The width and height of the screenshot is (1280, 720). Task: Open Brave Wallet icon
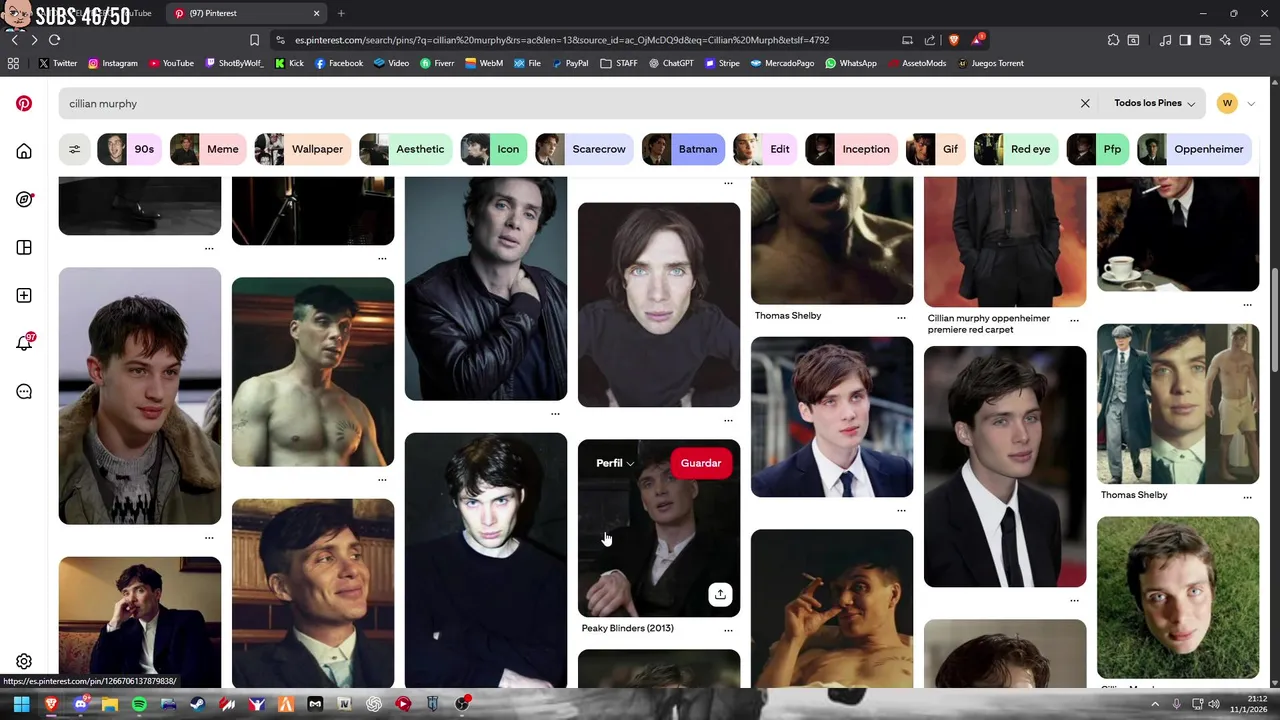click(x=1205, y=40)
